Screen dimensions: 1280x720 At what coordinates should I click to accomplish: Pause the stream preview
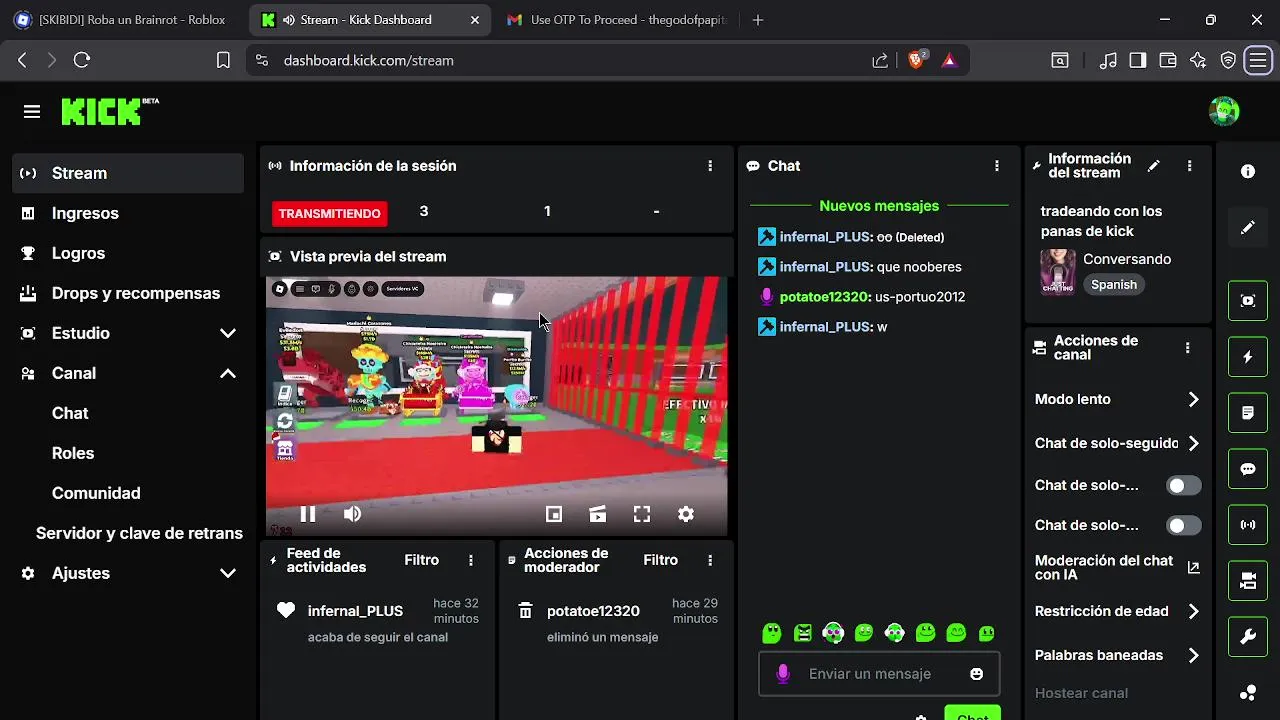coord(308,514)
